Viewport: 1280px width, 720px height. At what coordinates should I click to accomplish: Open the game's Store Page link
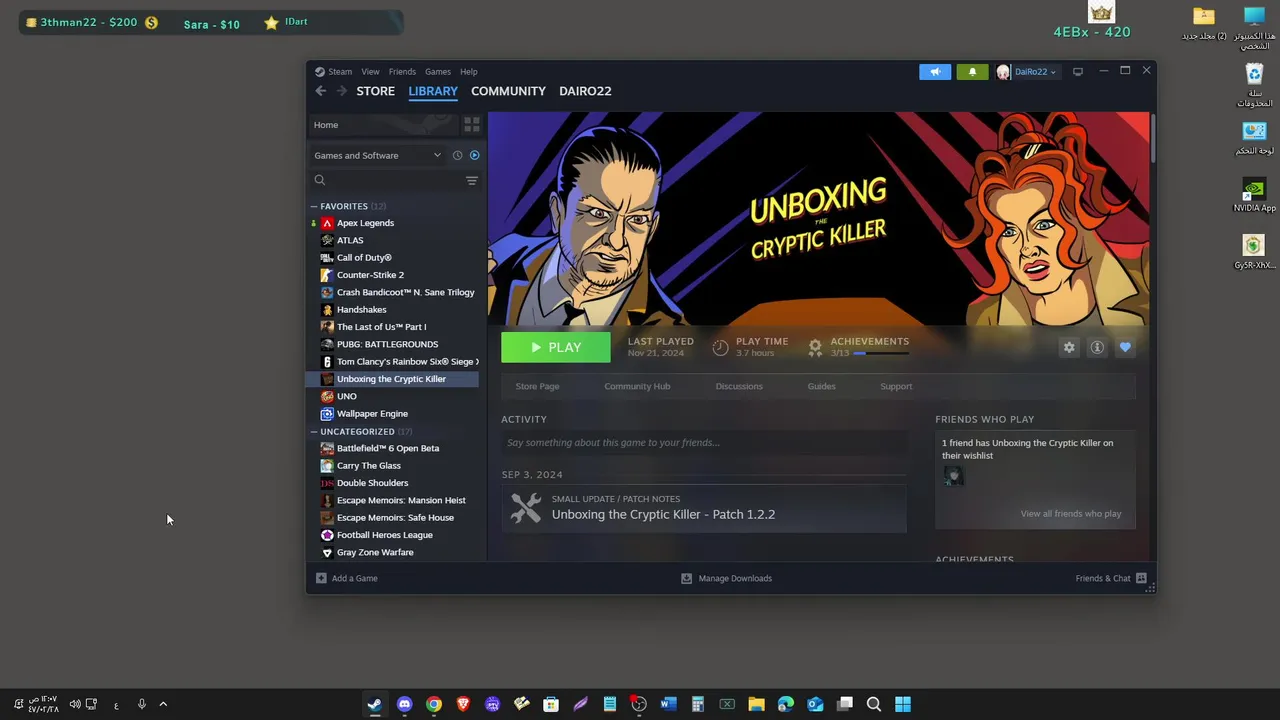click(537, 386)
